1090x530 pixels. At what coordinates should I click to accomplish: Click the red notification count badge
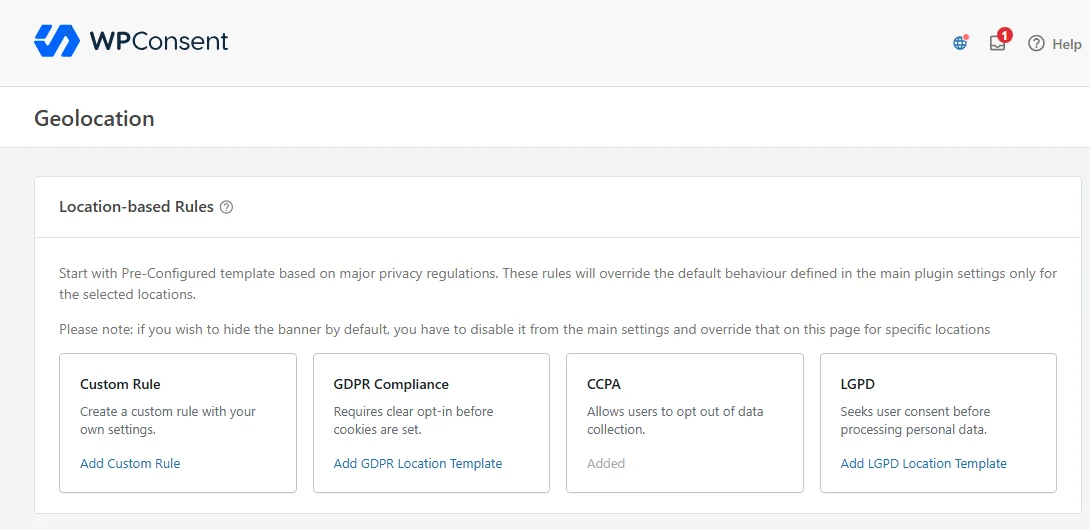pos(1004,35)
